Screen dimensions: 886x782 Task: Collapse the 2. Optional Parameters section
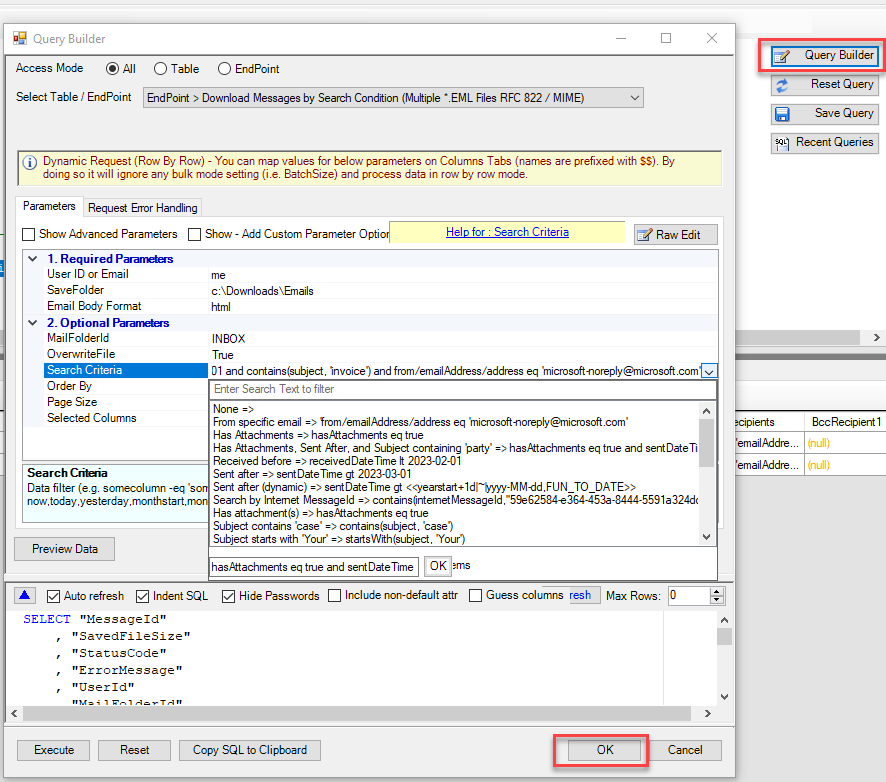(x=33, y=323)
